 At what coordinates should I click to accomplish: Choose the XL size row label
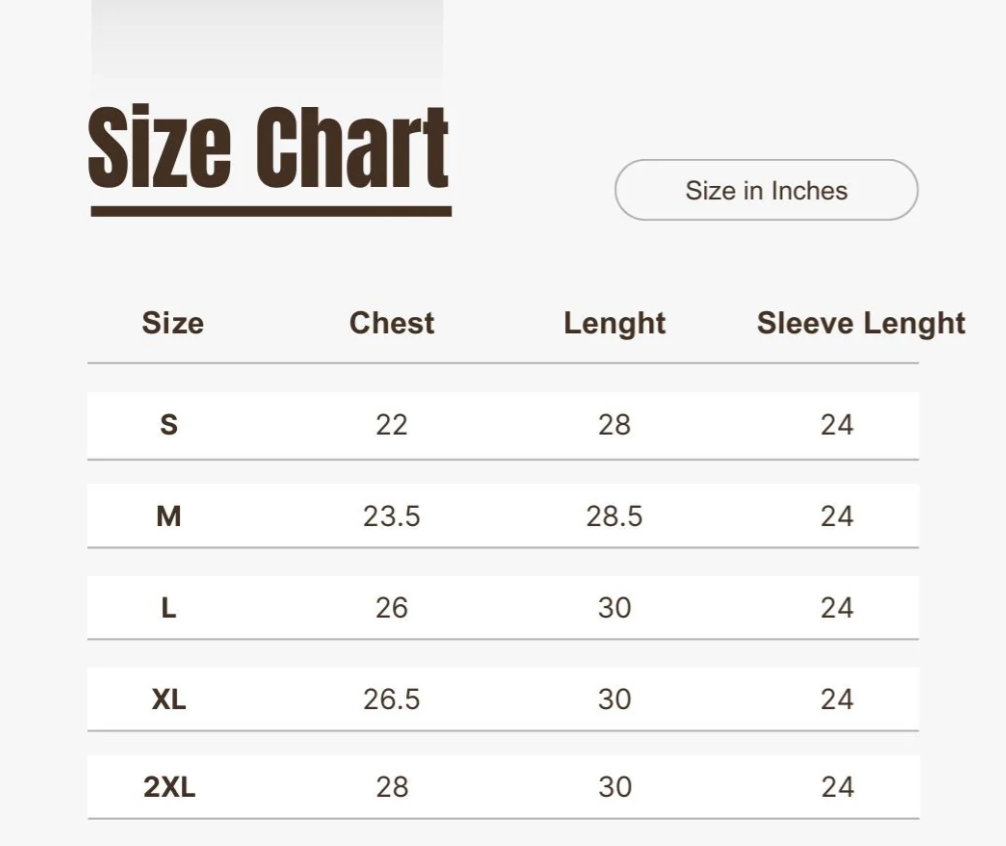[x=169, y=699]
